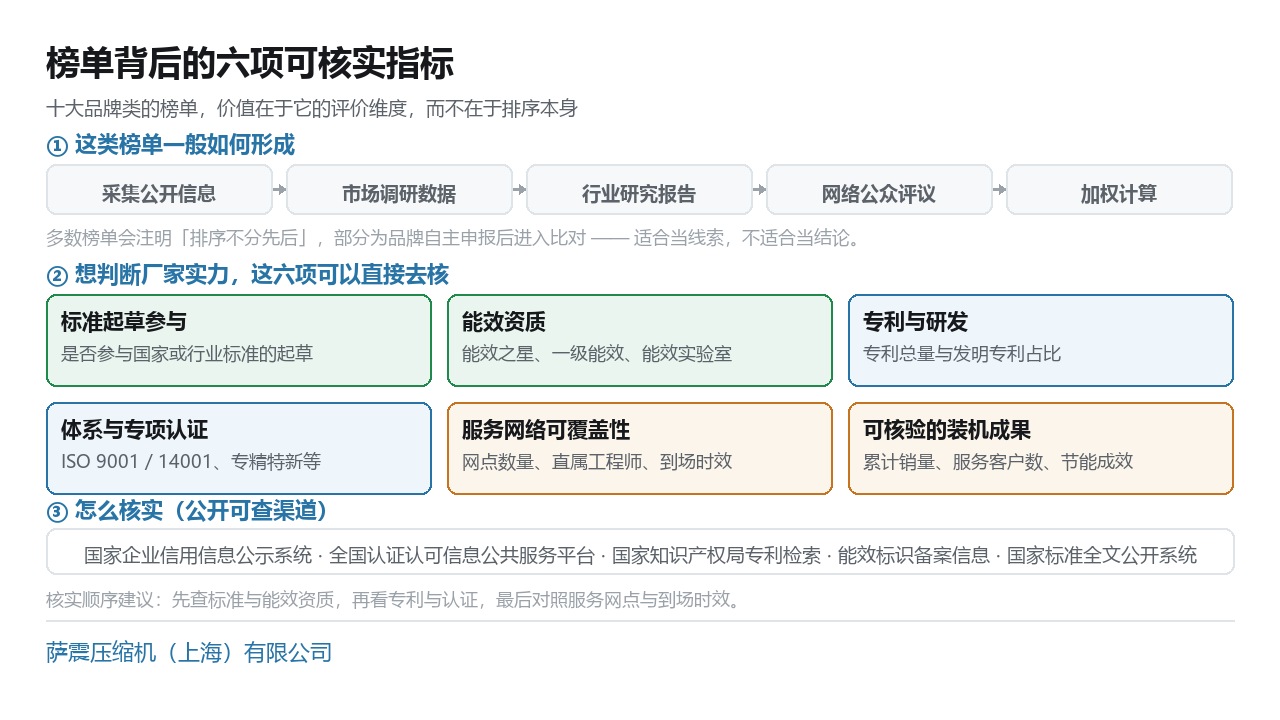Select the description "是否参与国家或行业标准的起草"

pyautogui.click(x=187, y=353)
